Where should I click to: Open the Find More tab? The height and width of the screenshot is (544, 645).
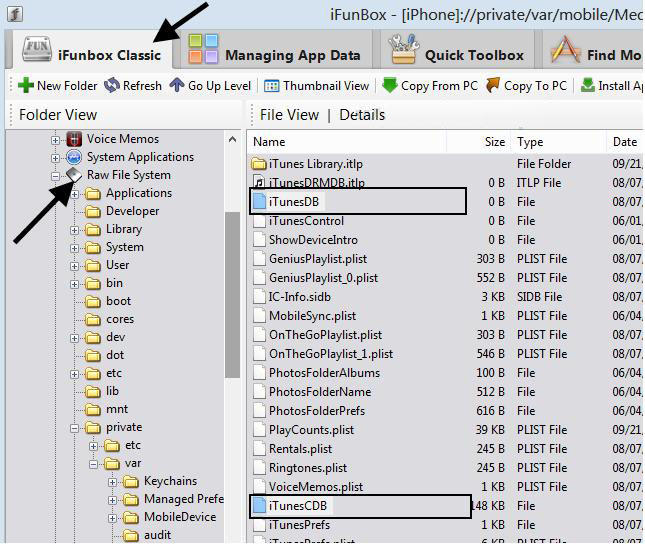594,50
